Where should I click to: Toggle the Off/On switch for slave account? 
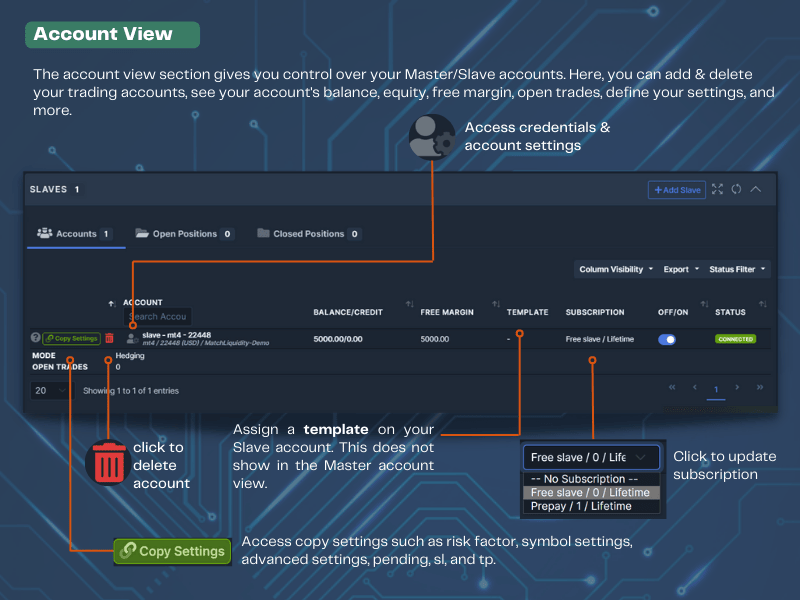pos(667,339)
